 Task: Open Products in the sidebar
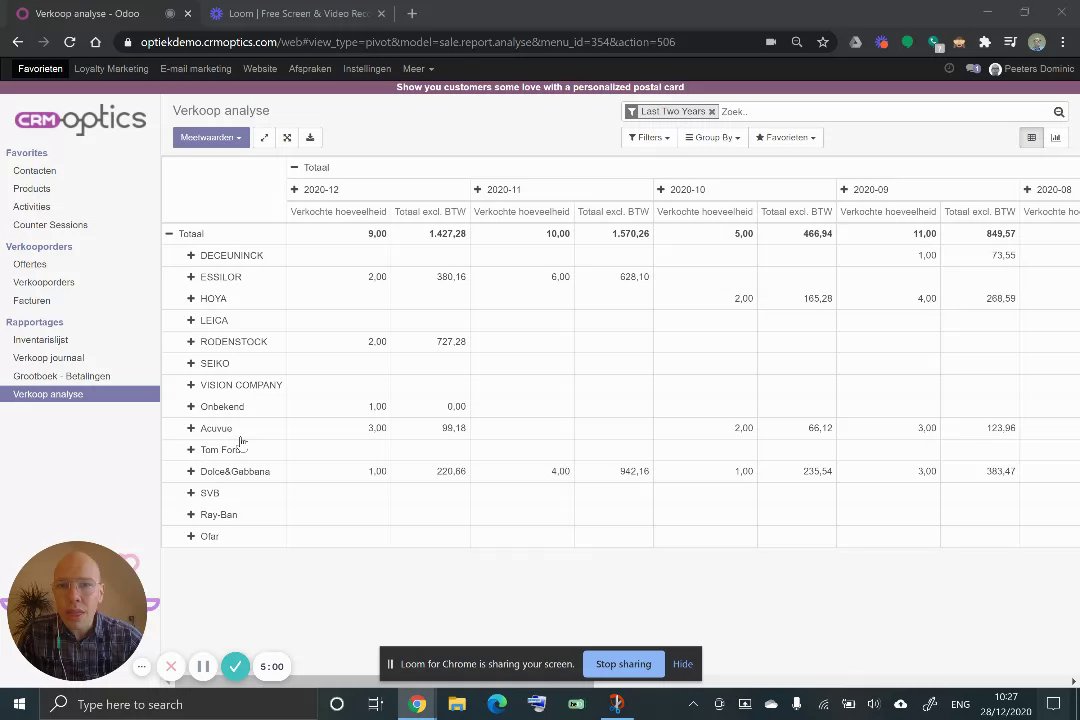click(x=32, y=189)
